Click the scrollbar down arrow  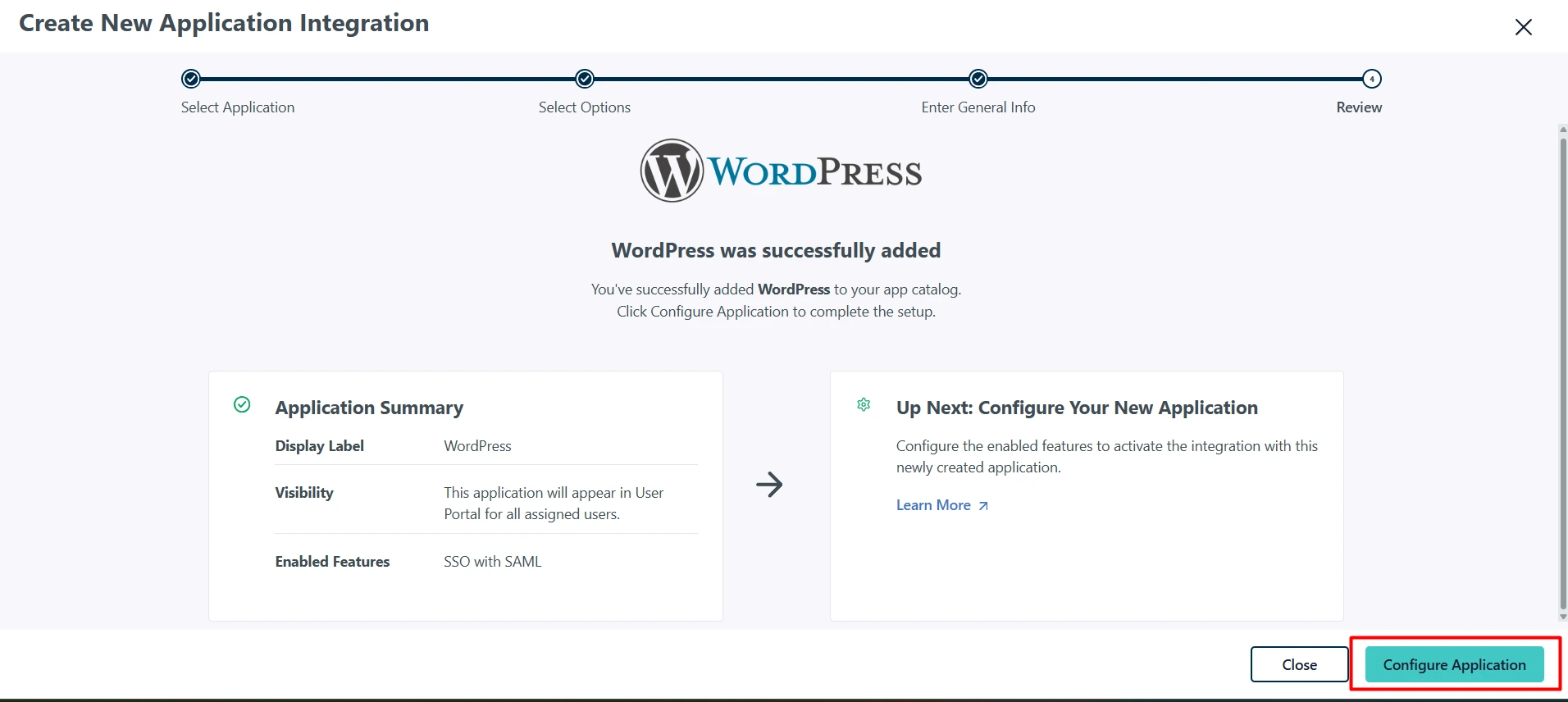(1563, 617)
